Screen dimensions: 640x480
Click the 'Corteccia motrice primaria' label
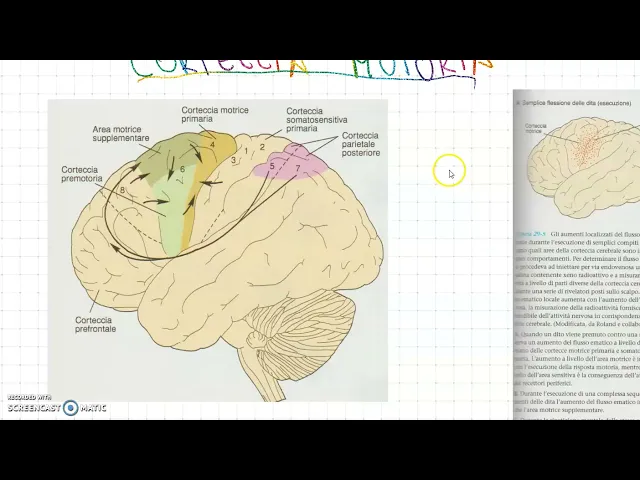click(215, 114)
